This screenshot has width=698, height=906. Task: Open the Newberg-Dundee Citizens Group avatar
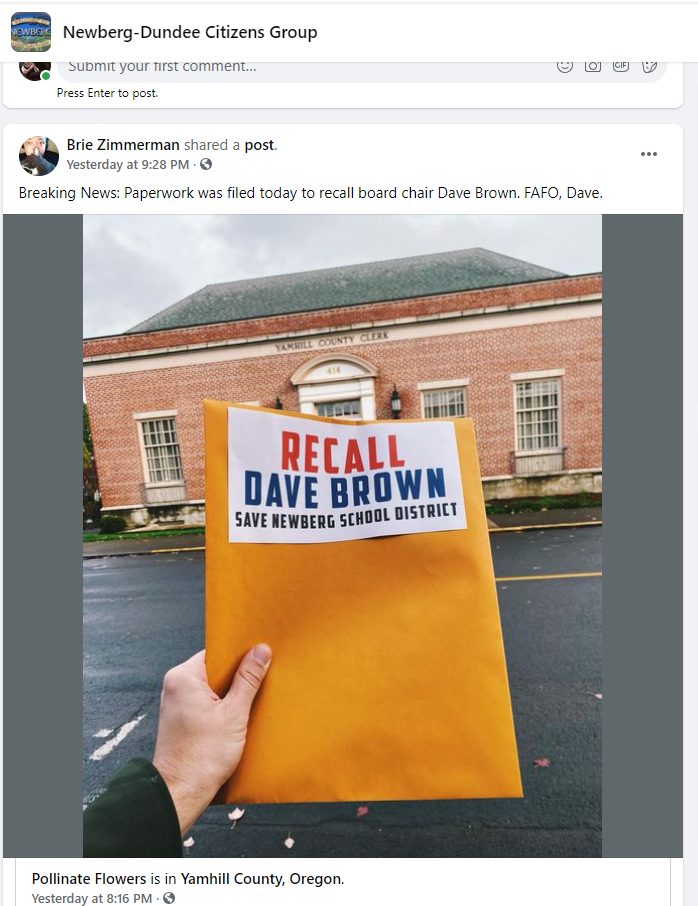[31, 32]
